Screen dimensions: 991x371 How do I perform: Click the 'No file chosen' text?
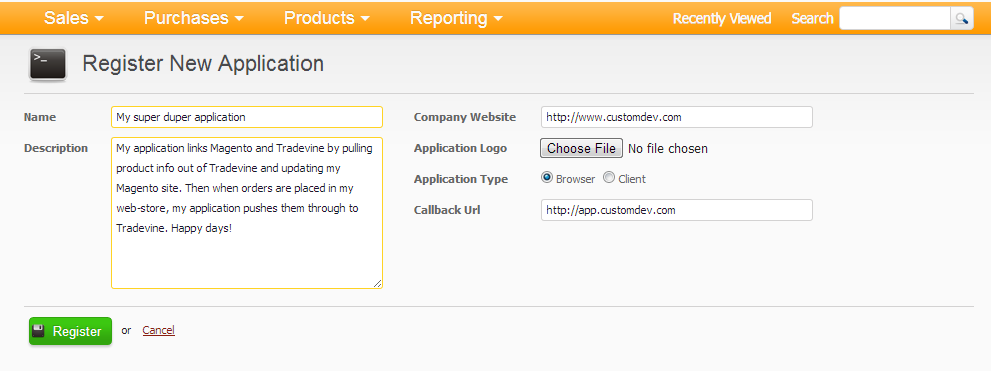[668, 149]
